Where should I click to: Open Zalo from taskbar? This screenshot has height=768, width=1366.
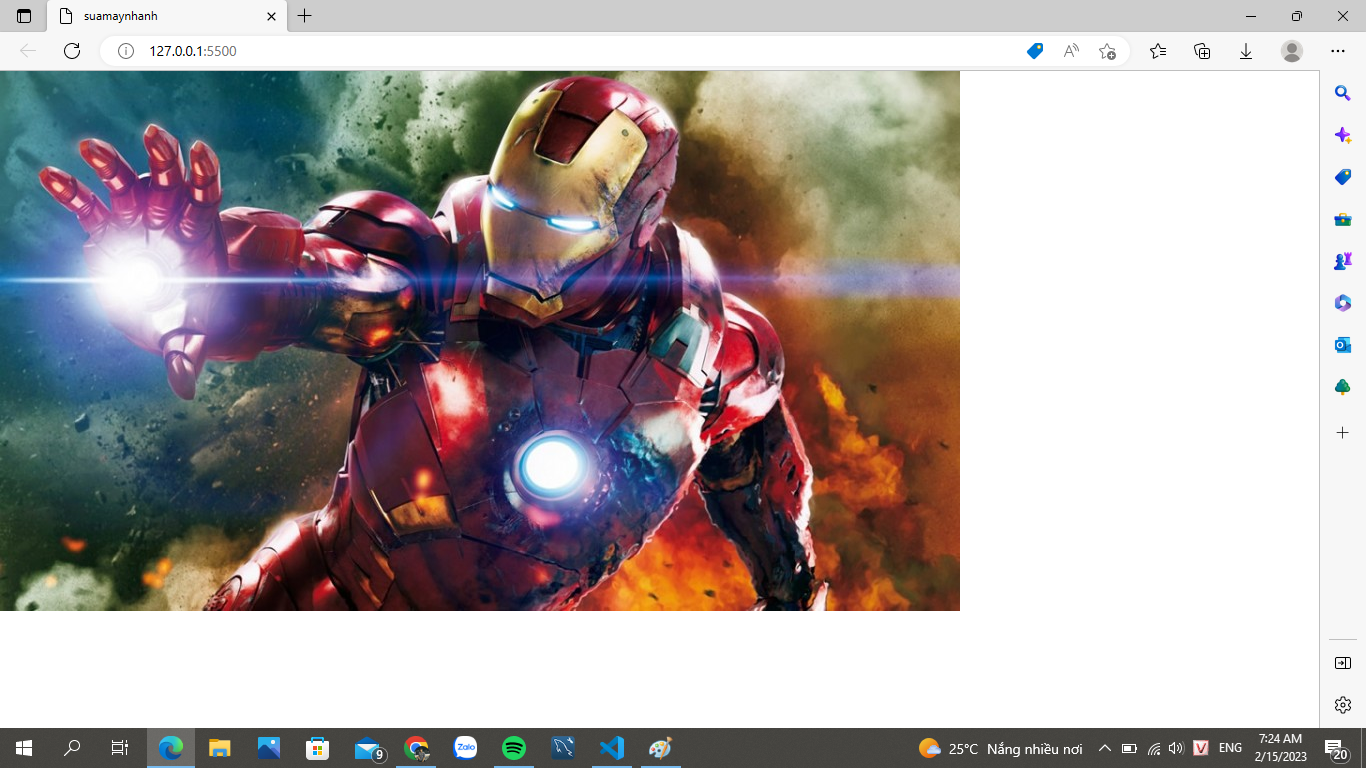click(466, 748)
